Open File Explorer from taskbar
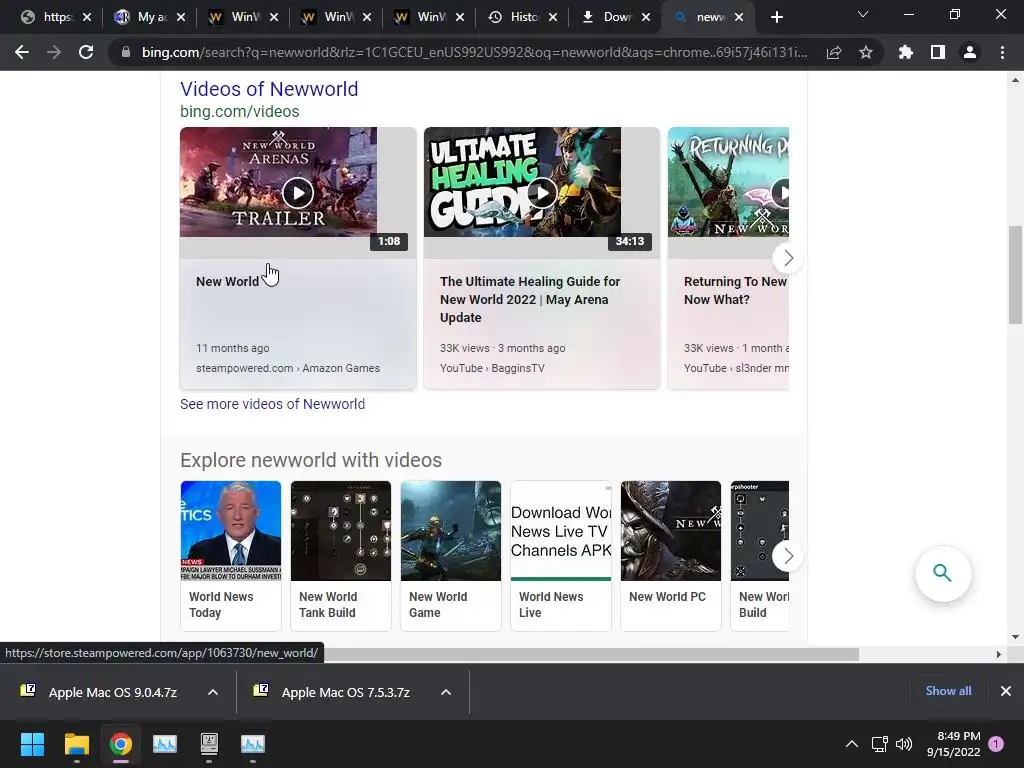Image resolution: width=1024 pixels, height=768 pixels. pos(76,744)
